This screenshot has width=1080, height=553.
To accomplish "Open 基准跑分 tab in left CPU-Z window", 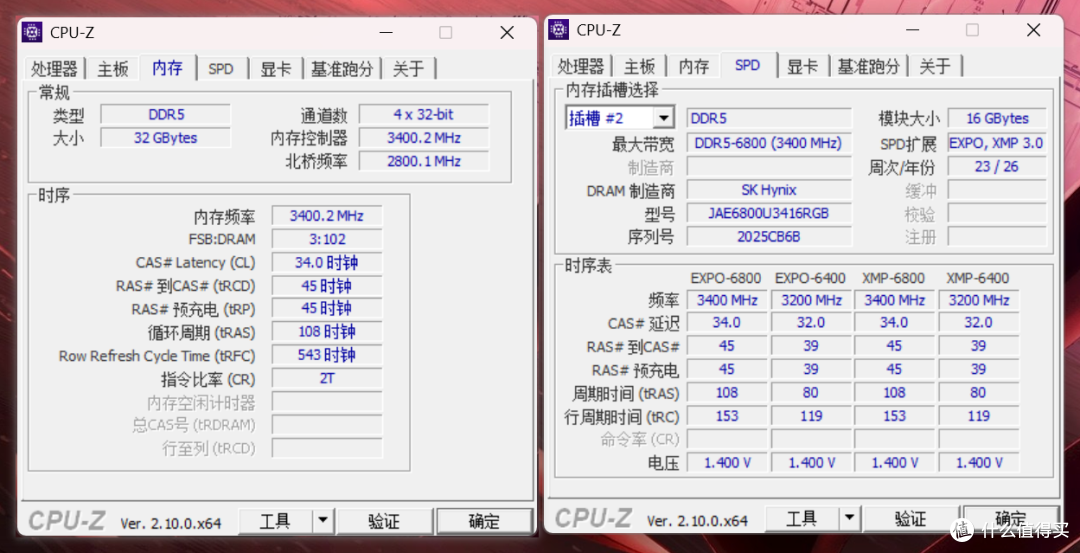I will [x=342, y=69].
